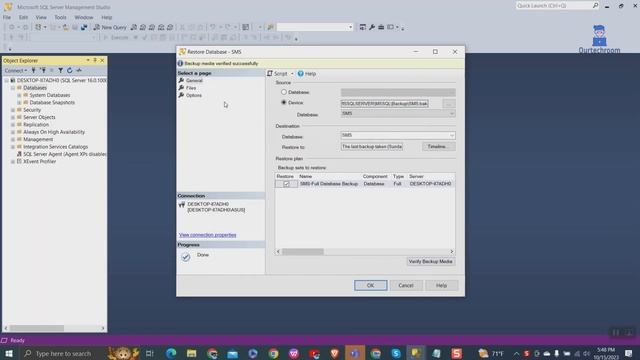
Task: Click the Timeline button
Action: [x=438, y=147]
